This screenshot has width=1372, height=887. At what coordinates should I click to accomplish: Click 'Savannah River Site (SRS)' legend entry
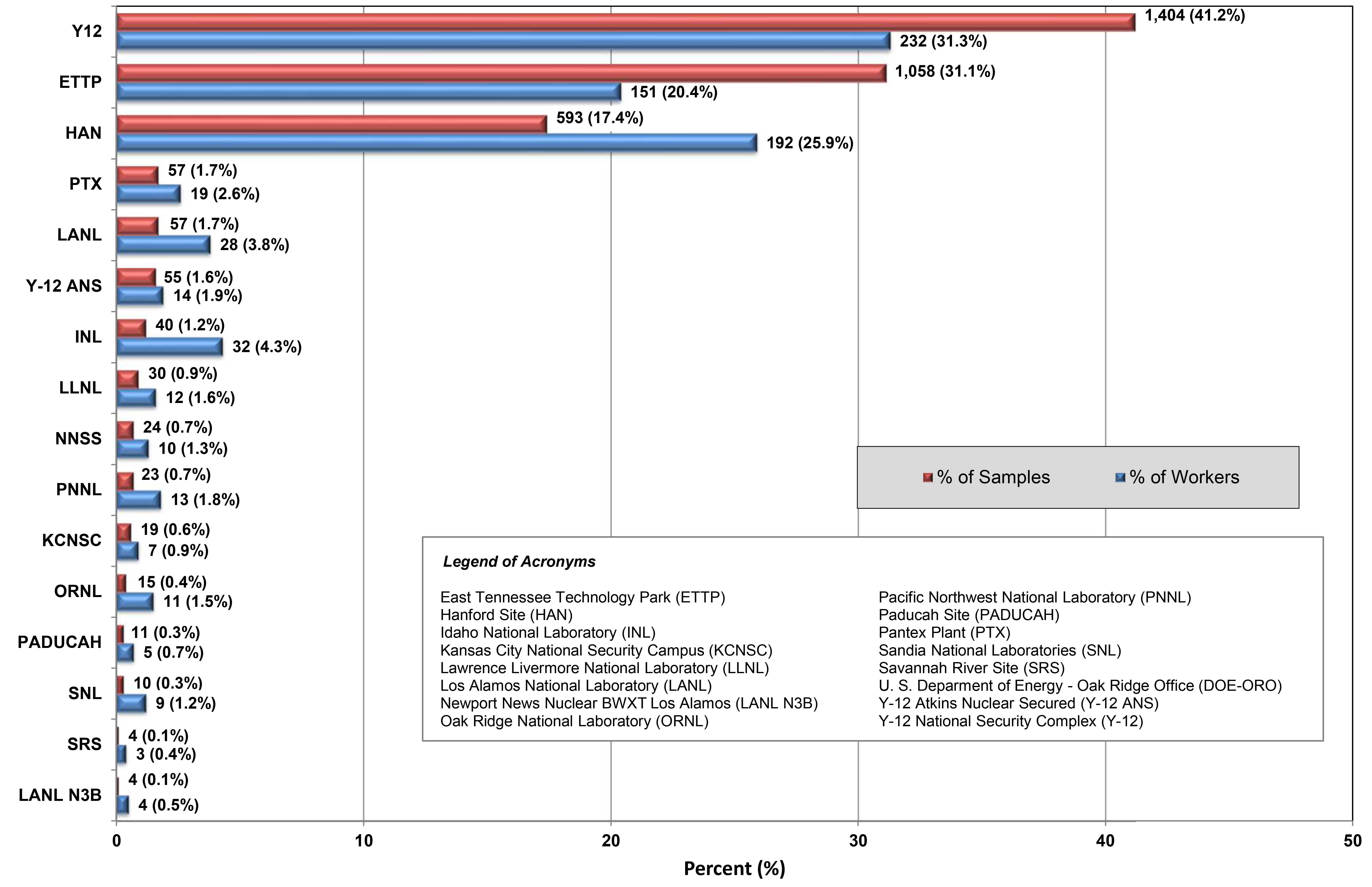(972, 668)
